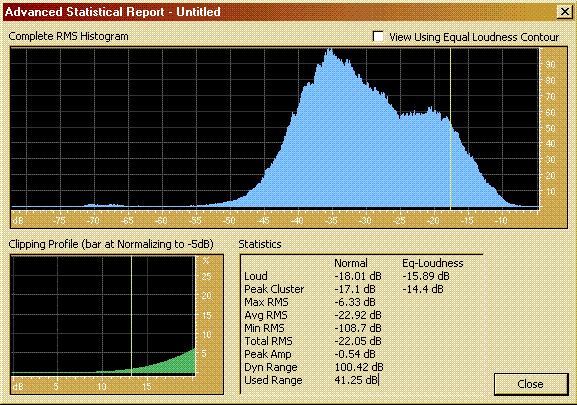Click the 25 label on clipping scale
The width and height of the screenshot is (577, 405).
pyautogui.click(x=206, y=276)
